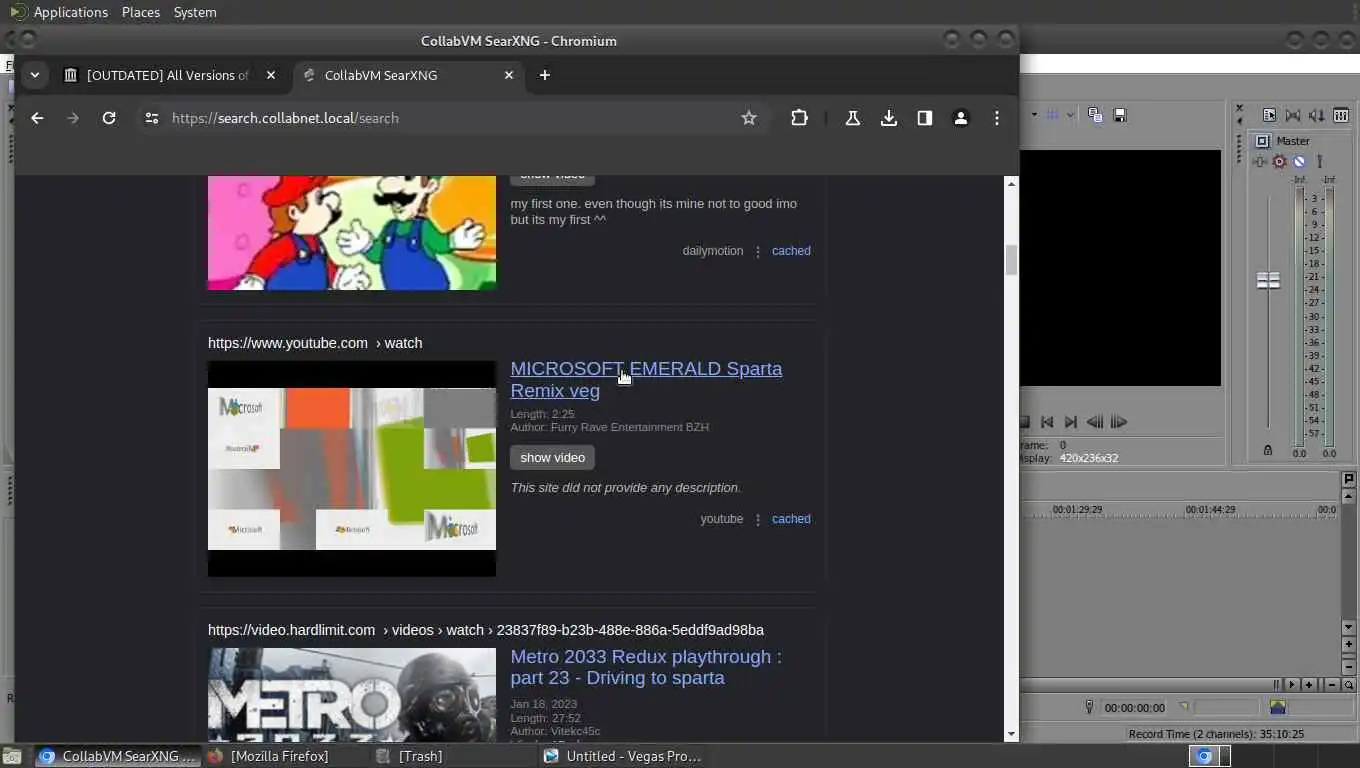Increase track height with vertical plus button
1360x768 pixels.
click(x=1349, y=644)
